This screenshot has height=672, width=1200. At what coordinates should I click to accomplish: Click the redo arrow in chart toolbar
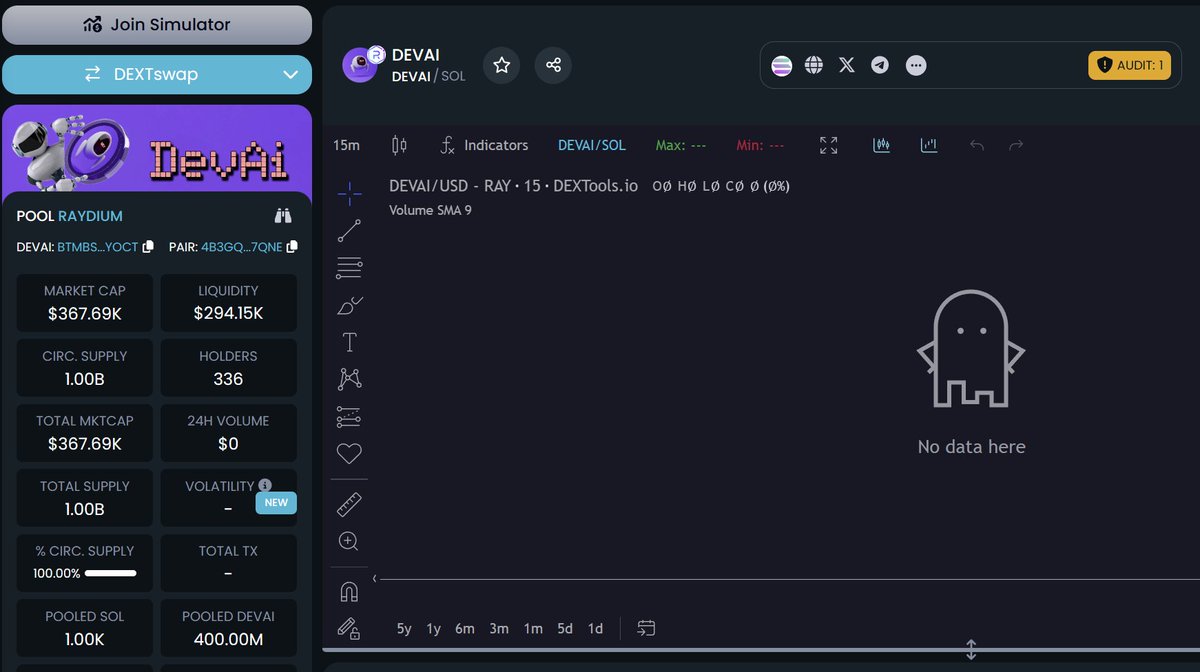[x=1016, y=146]
